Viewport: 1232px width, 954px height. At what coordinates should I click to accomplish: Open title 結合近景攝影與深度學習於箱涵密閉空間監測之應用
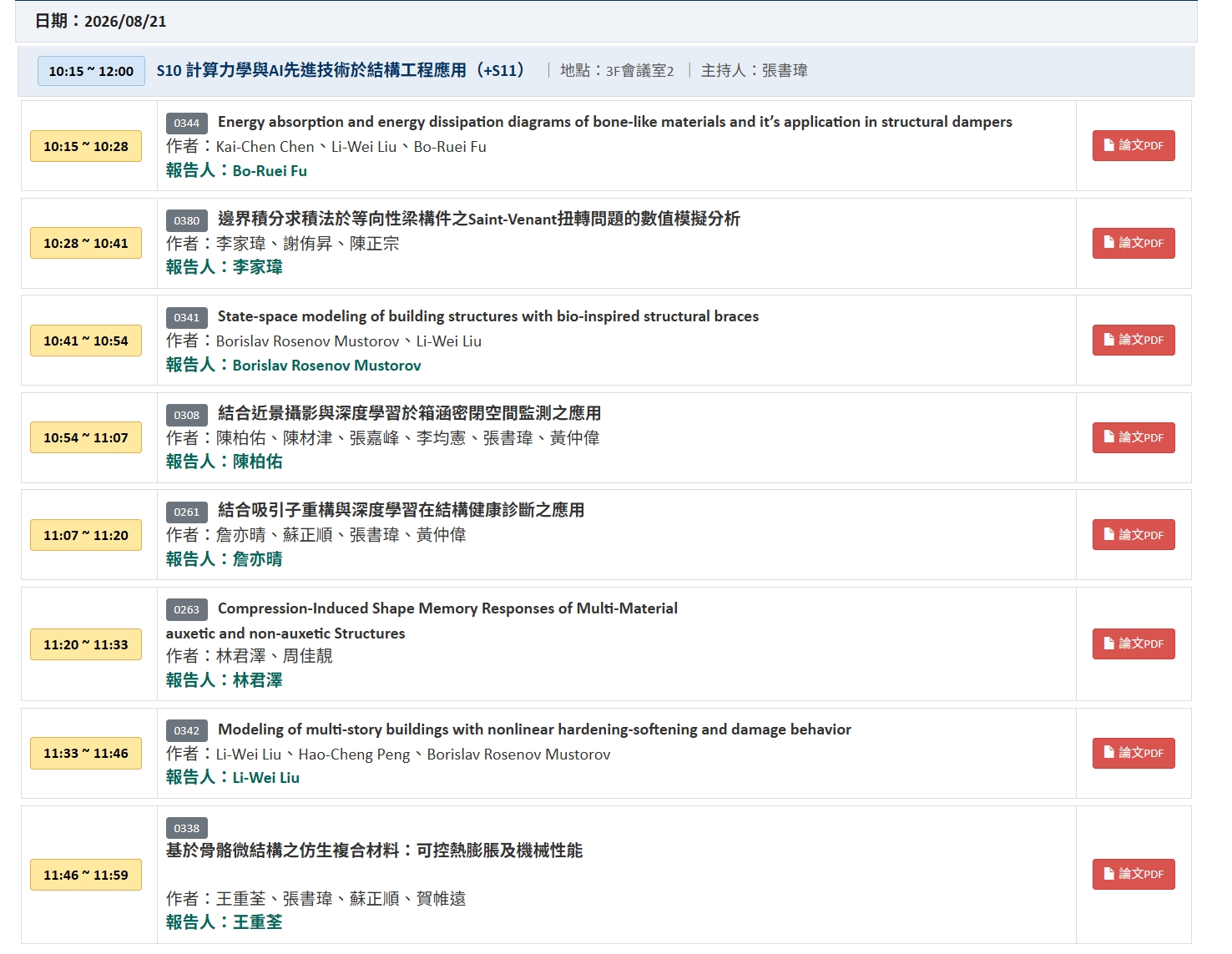409,413
